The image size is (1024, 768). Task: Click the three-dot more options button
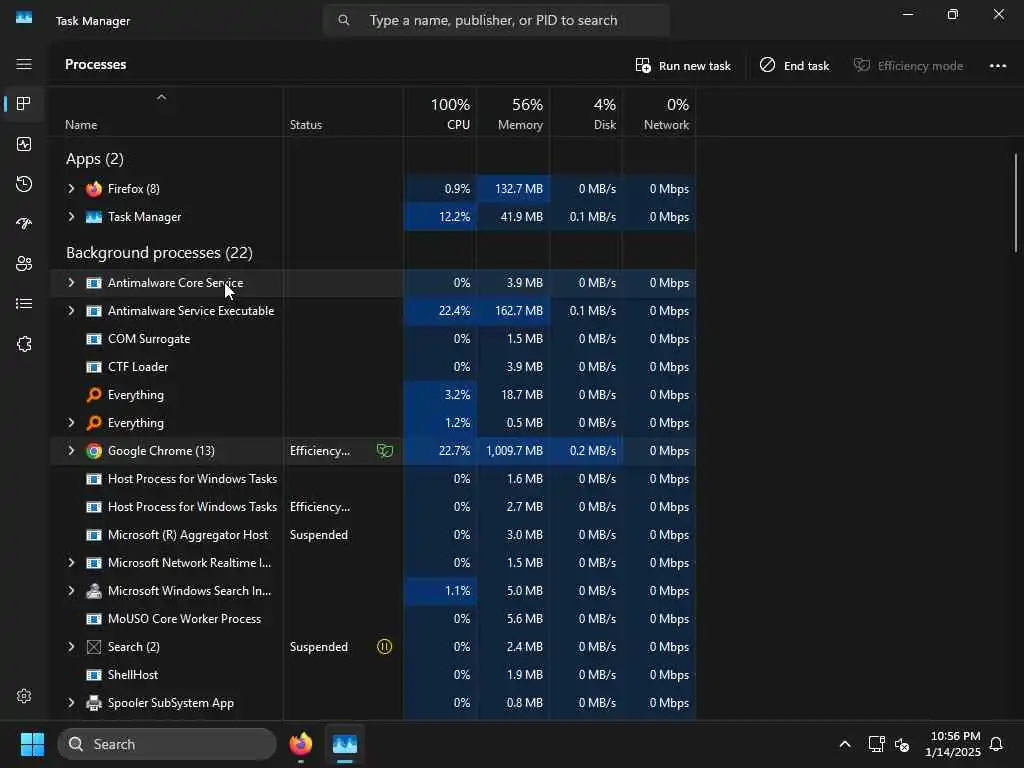pos(997,65)
